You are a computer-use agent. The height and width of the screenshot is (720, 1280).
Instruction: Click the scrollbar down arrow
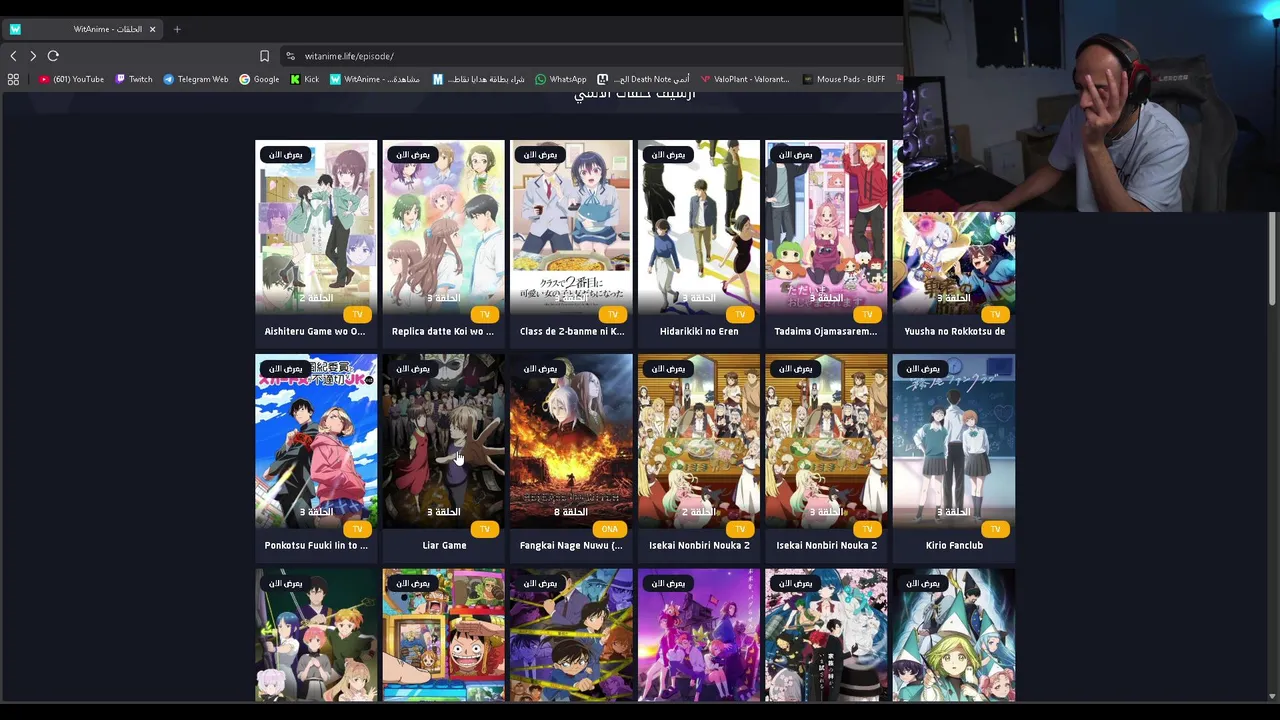(x=1272, y=696)
